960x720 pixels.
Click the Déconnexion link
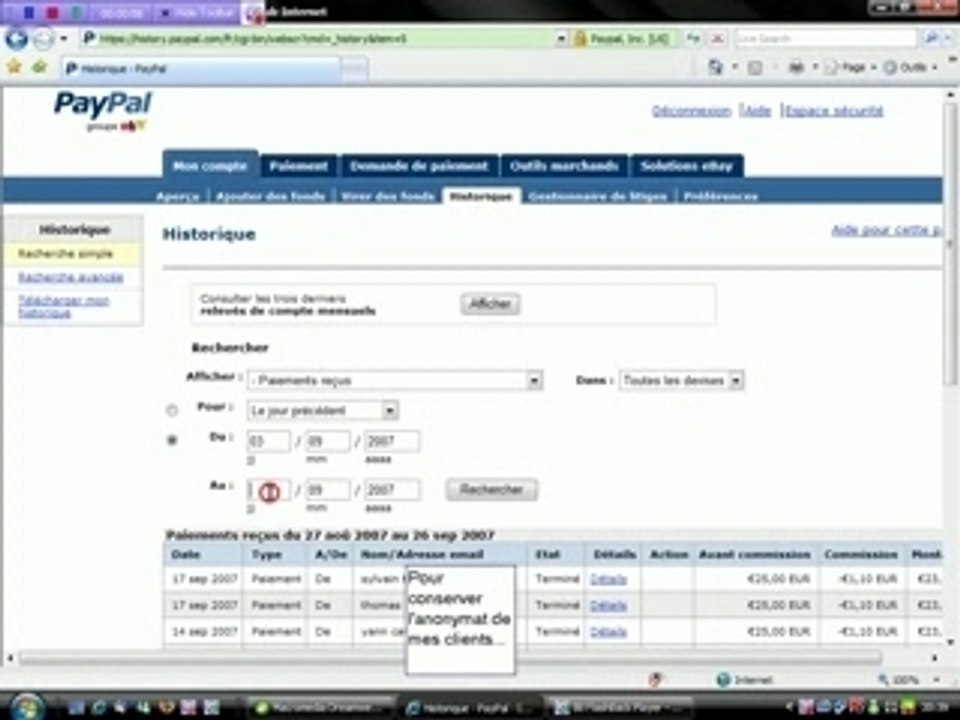(x=691, y=111)
